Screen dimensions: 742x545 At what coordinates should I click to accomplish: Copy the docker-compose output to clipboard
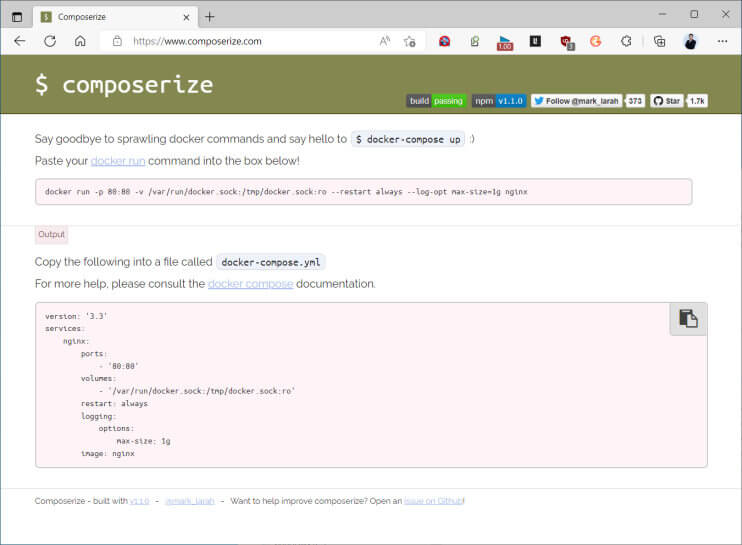(688, 319)
